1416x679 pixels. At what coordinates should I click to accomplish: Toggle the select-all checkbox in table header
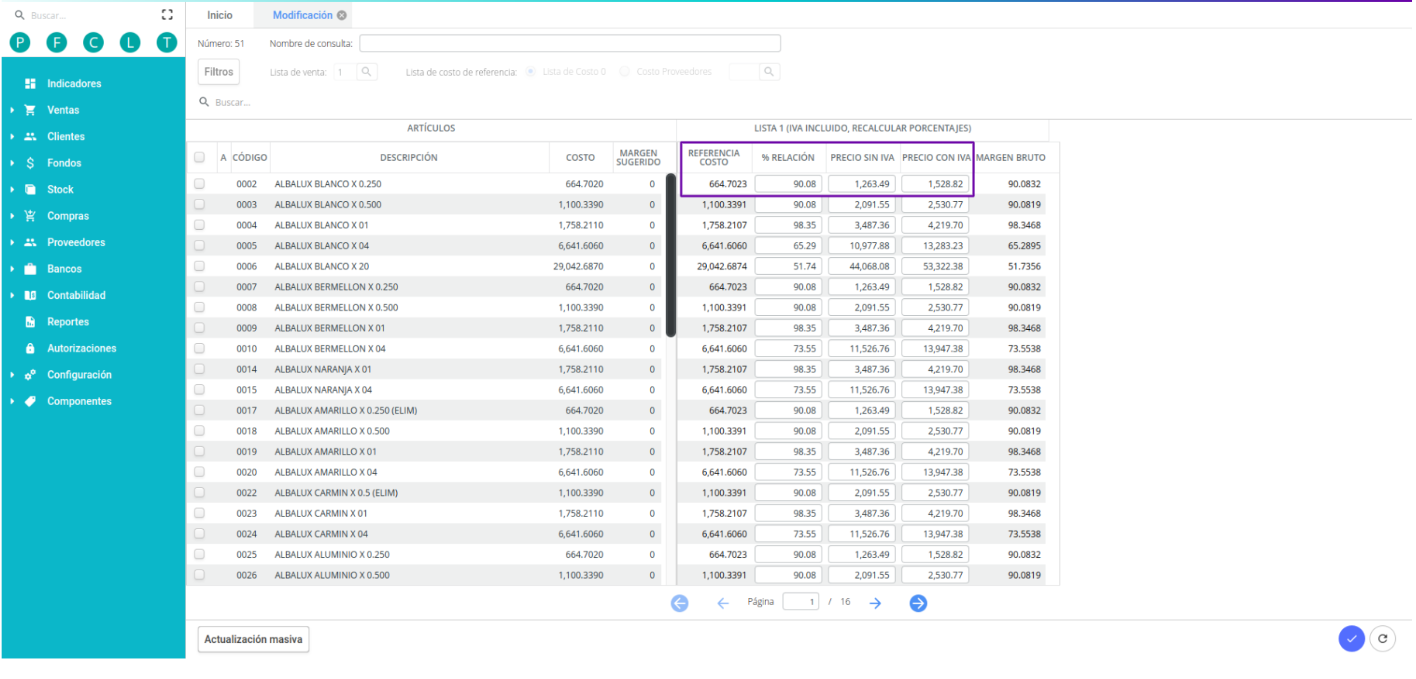coord(199,158)
